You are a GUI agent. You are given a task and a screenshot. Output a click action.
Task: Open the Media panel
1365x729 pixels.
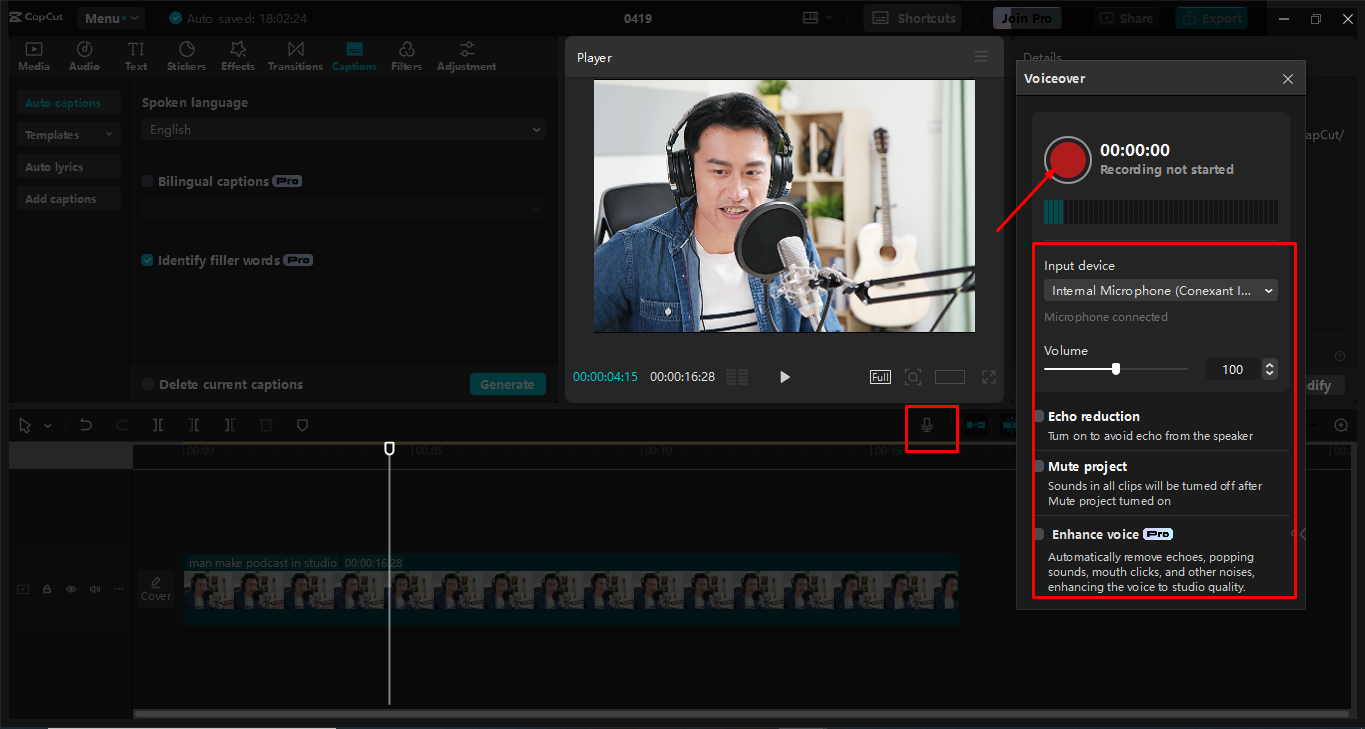tap(34, 56)
